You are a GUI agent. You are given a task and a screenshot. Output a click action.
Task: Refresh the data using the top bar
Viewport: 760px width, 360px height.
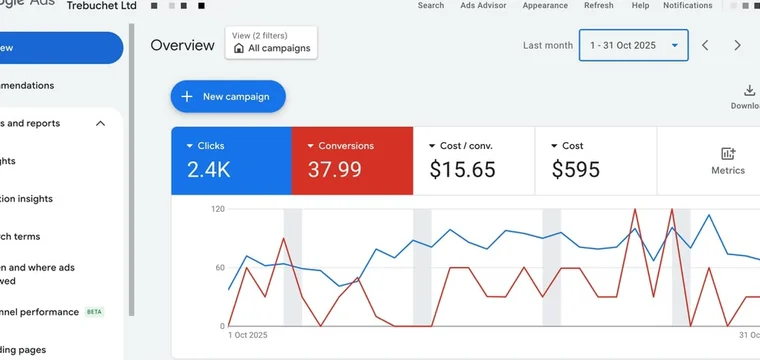(598, 5)
